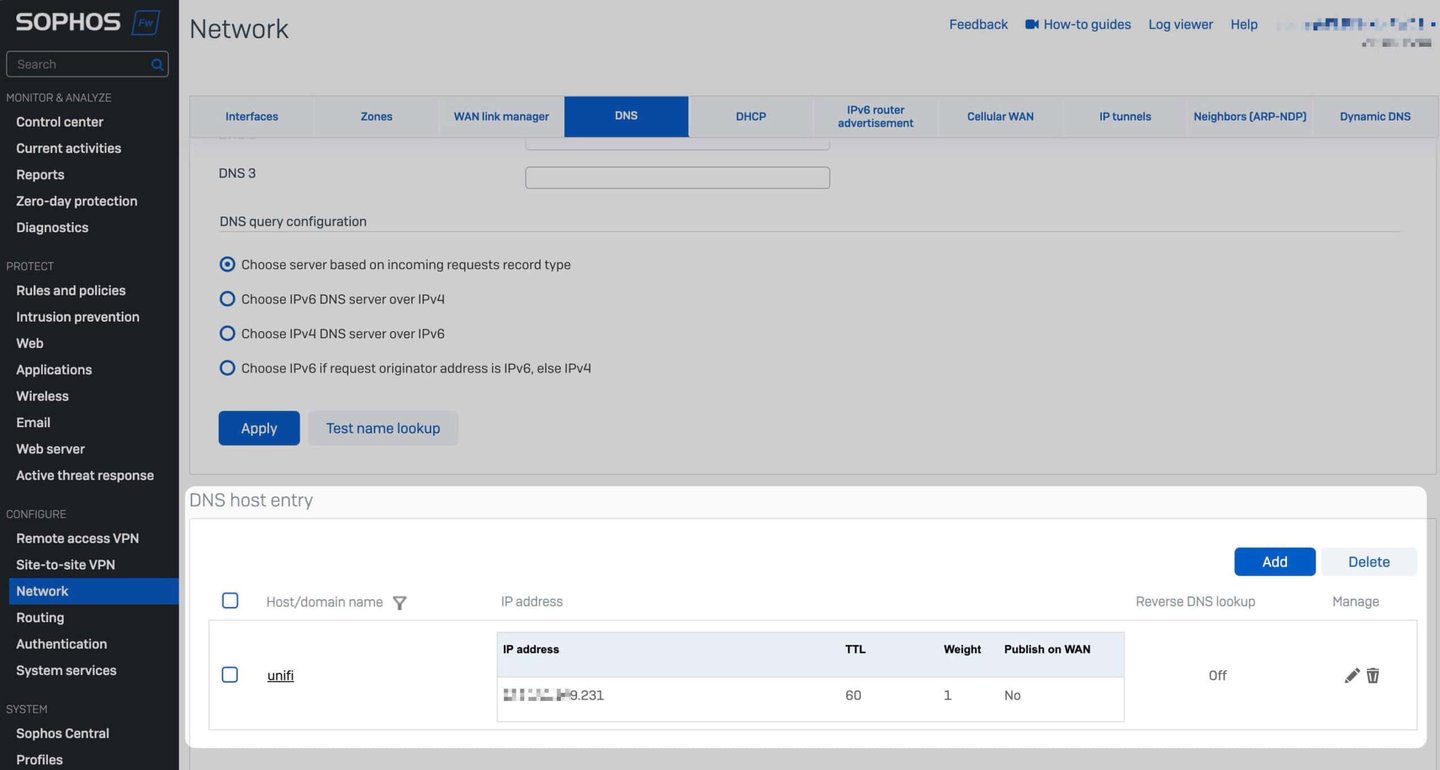Switch to the Zones tab
The height and width of the screenshot is (770, 1440).
[377, 117]
